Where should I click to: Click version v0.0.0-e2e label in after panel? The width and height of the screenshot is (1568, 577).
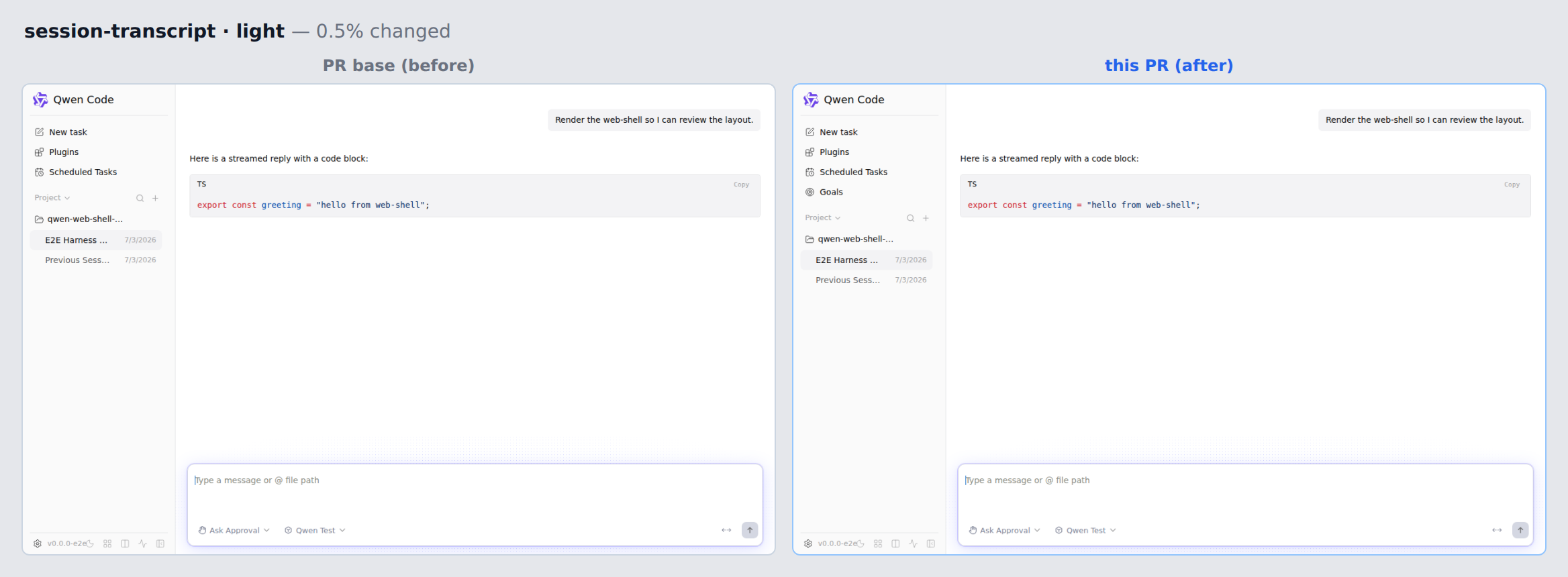pyautogui.click(x=837, y=543)
